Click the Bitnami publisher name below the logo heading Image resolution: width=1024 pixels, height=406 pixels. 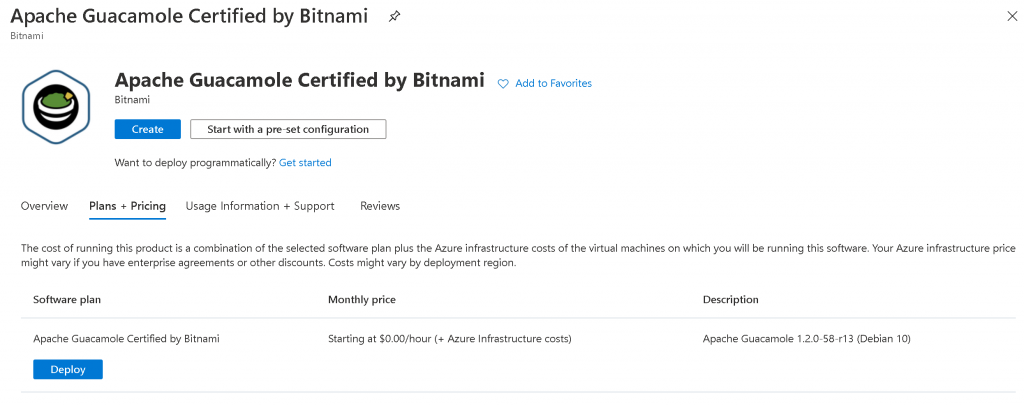[133, 101]
